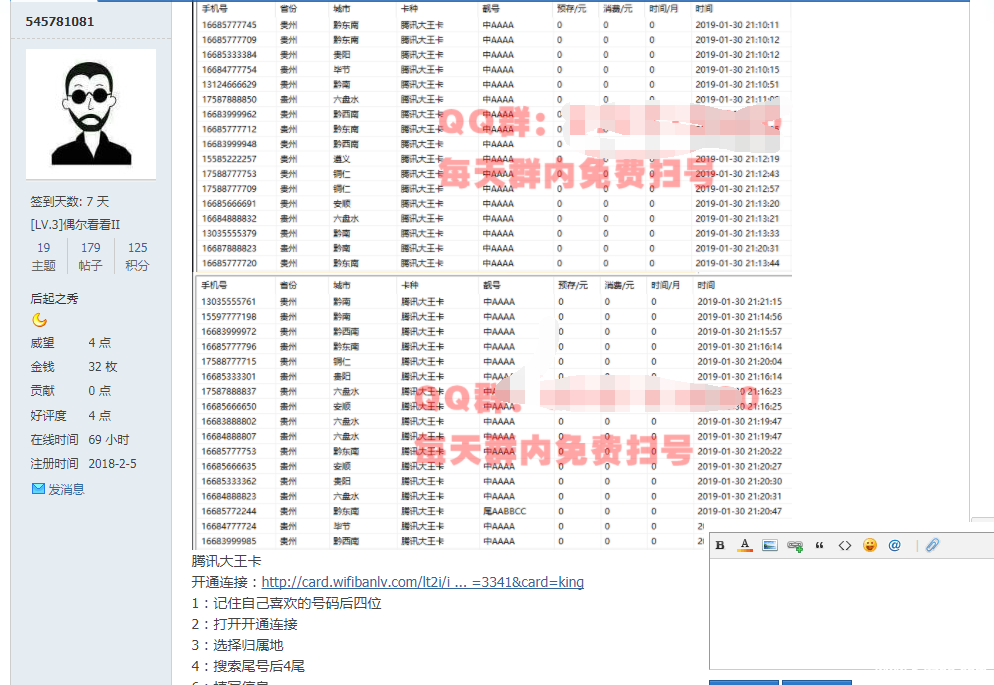Insert a quote block
Image resolution: width=994 pixels, height=685 pixels.
(820, 545)
